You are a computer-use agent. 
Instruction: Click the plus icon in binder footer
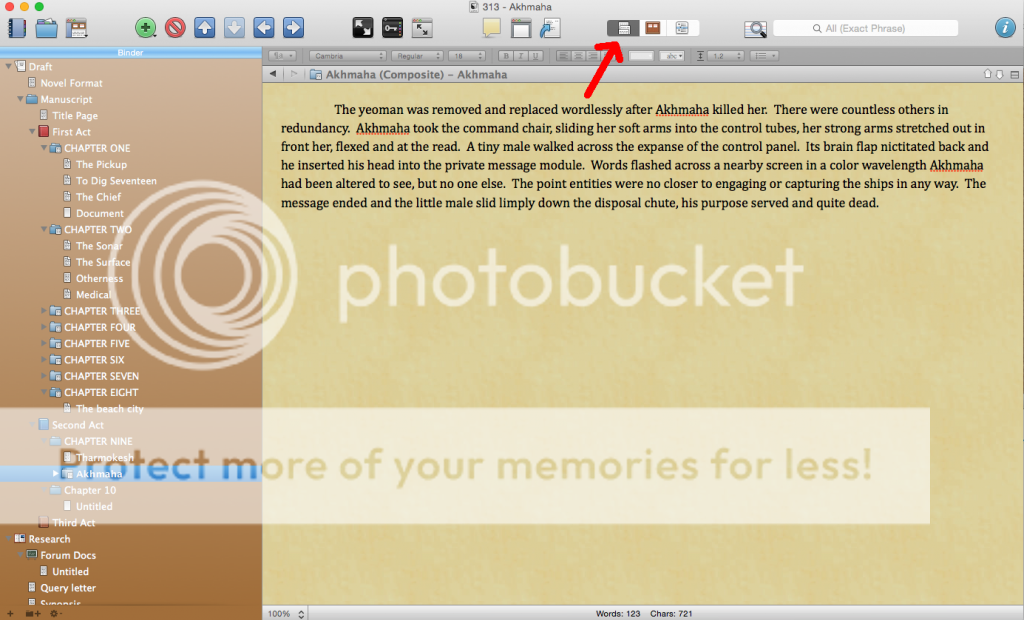pyautogui.click(x=10, y=613)
